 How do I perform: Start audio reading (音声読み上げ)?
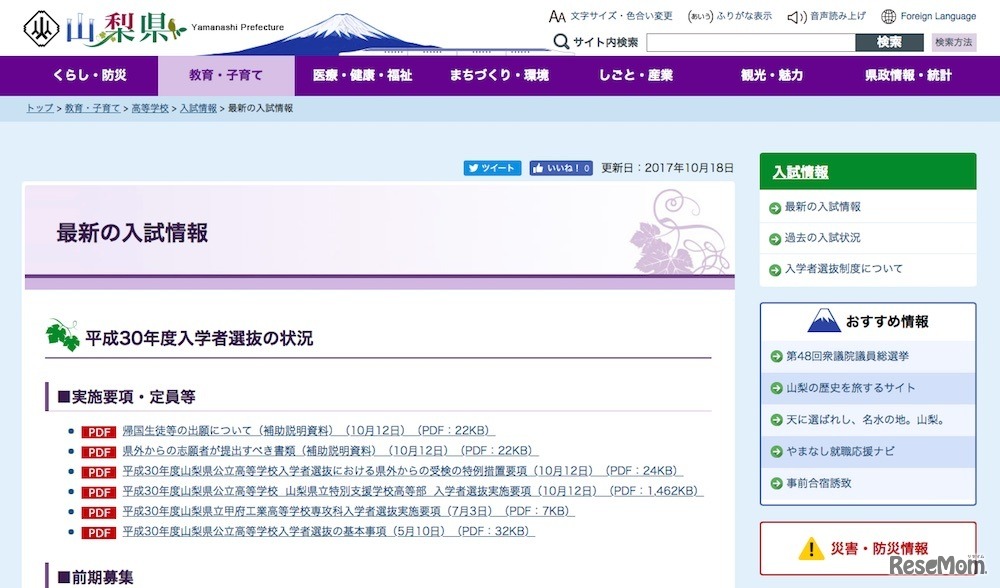827,16
